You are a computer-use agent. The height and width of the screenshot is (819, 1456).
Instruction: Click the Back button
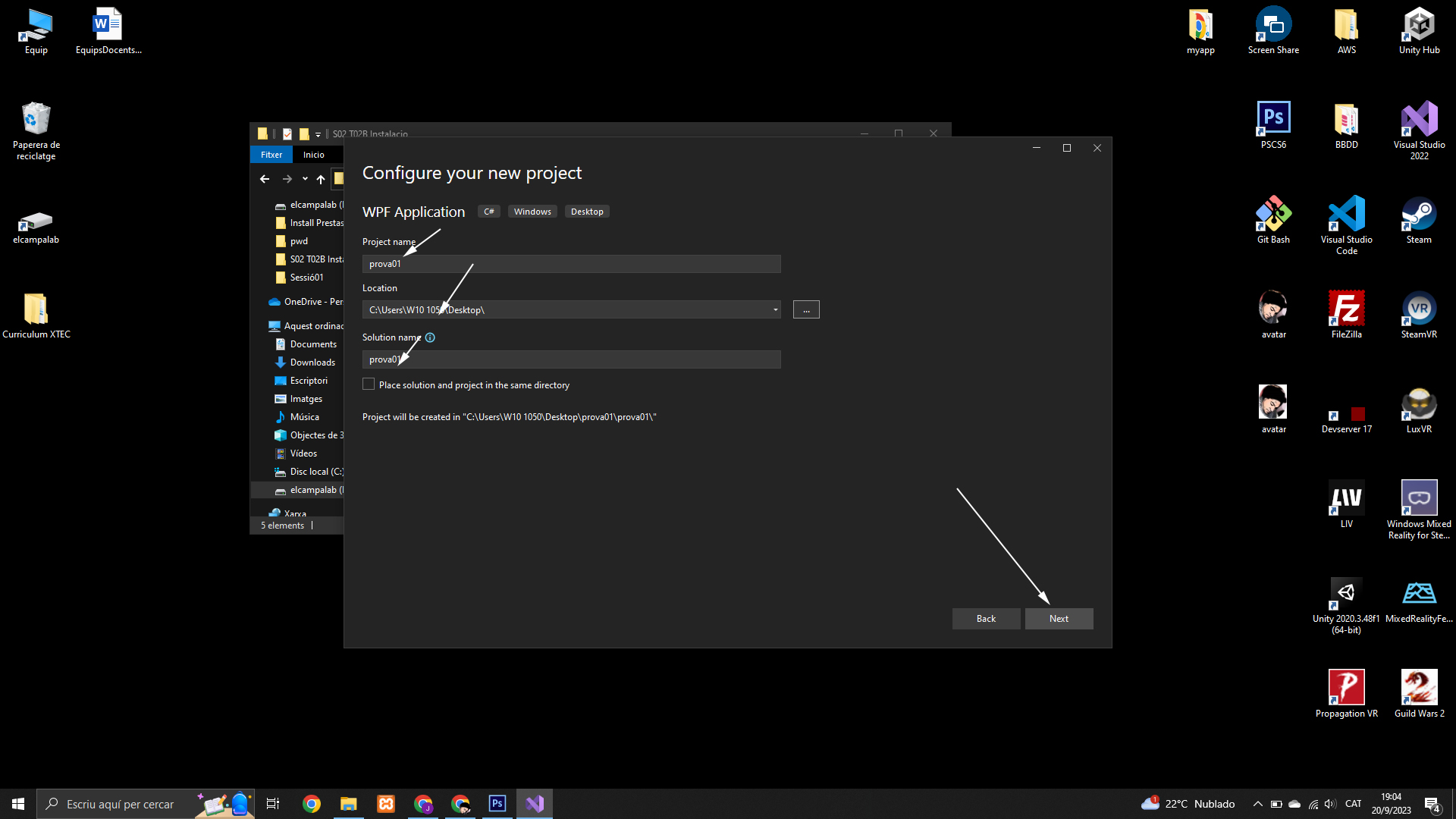[986, 619]
